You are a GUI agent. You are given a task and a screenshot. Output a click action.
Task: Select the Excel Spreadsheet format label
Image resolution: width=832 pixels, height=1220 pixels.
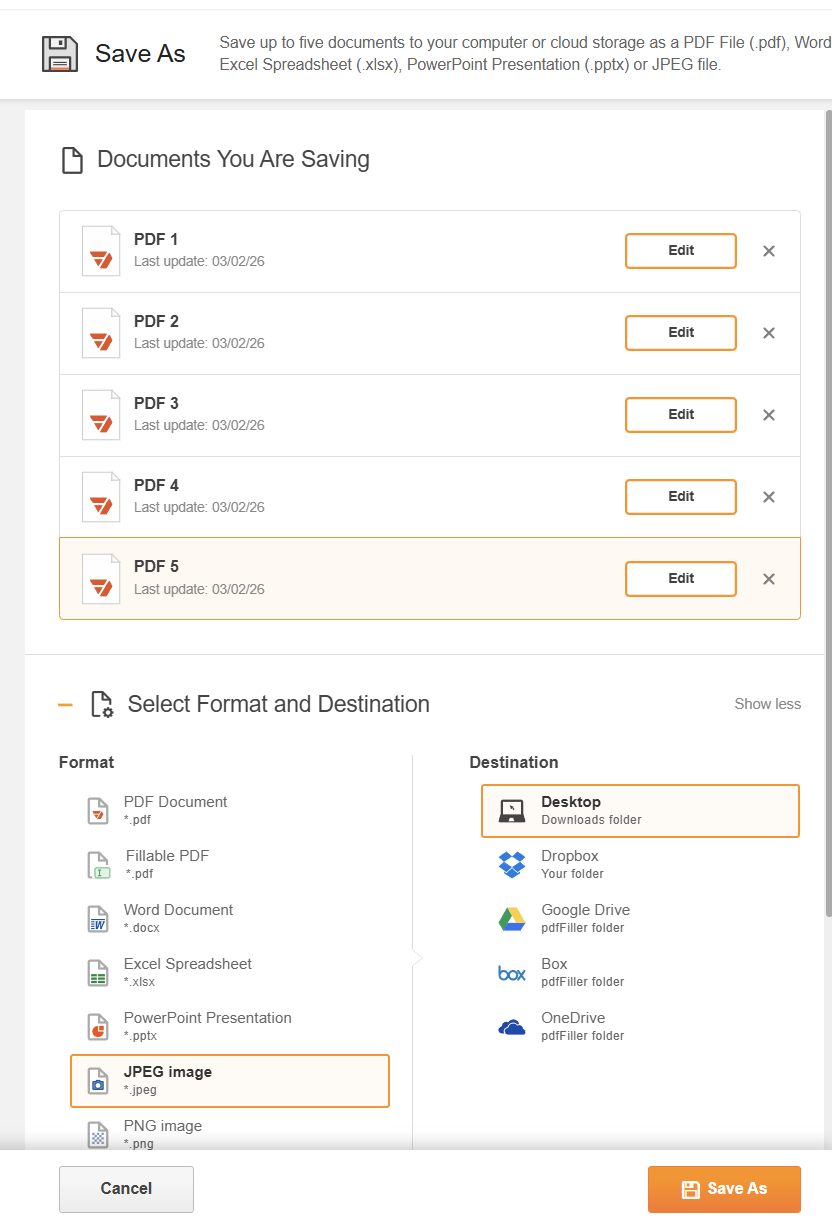tap(188, 964)
